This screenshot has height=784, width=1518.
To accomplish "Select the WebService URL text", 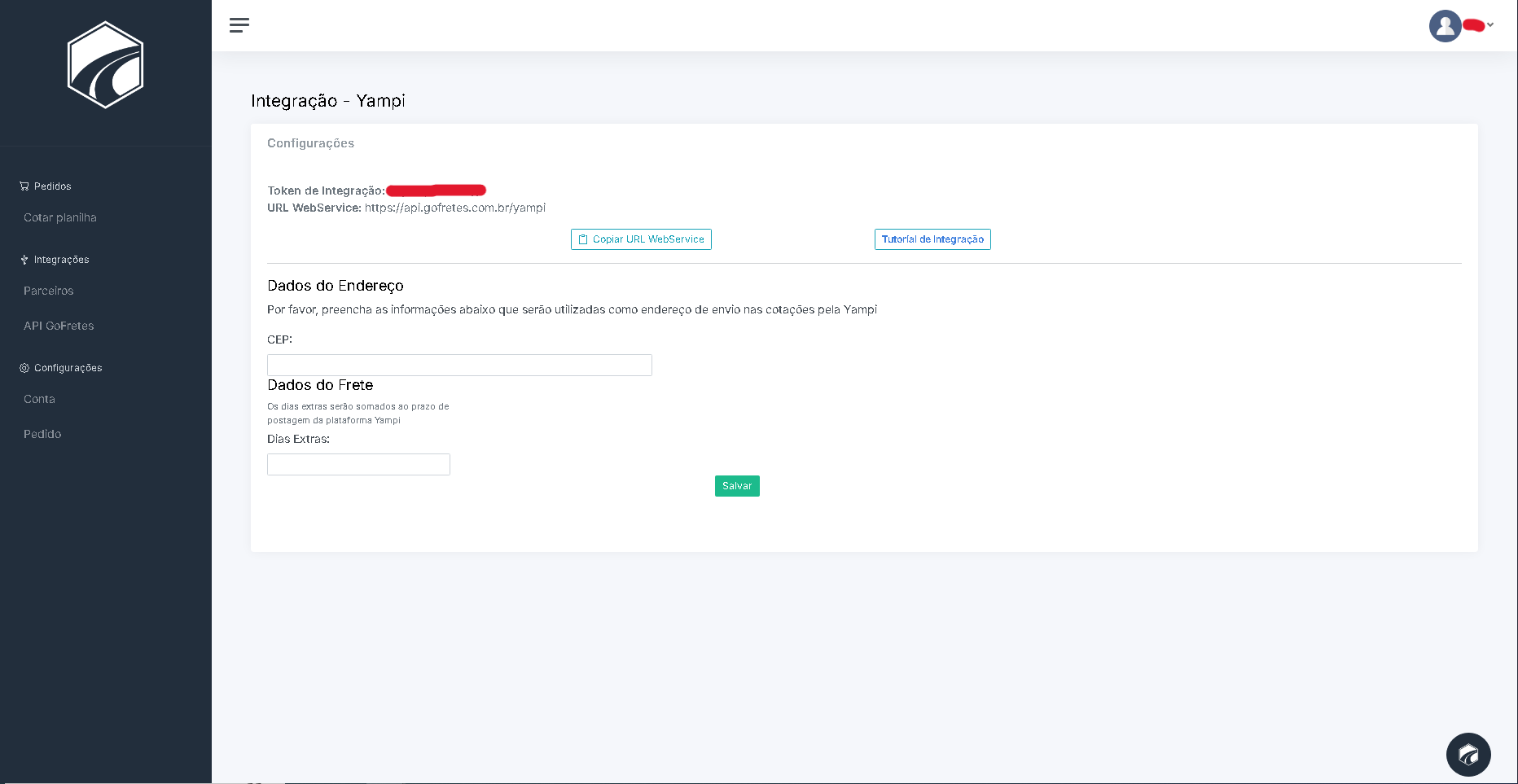I will tap(455, 208).
